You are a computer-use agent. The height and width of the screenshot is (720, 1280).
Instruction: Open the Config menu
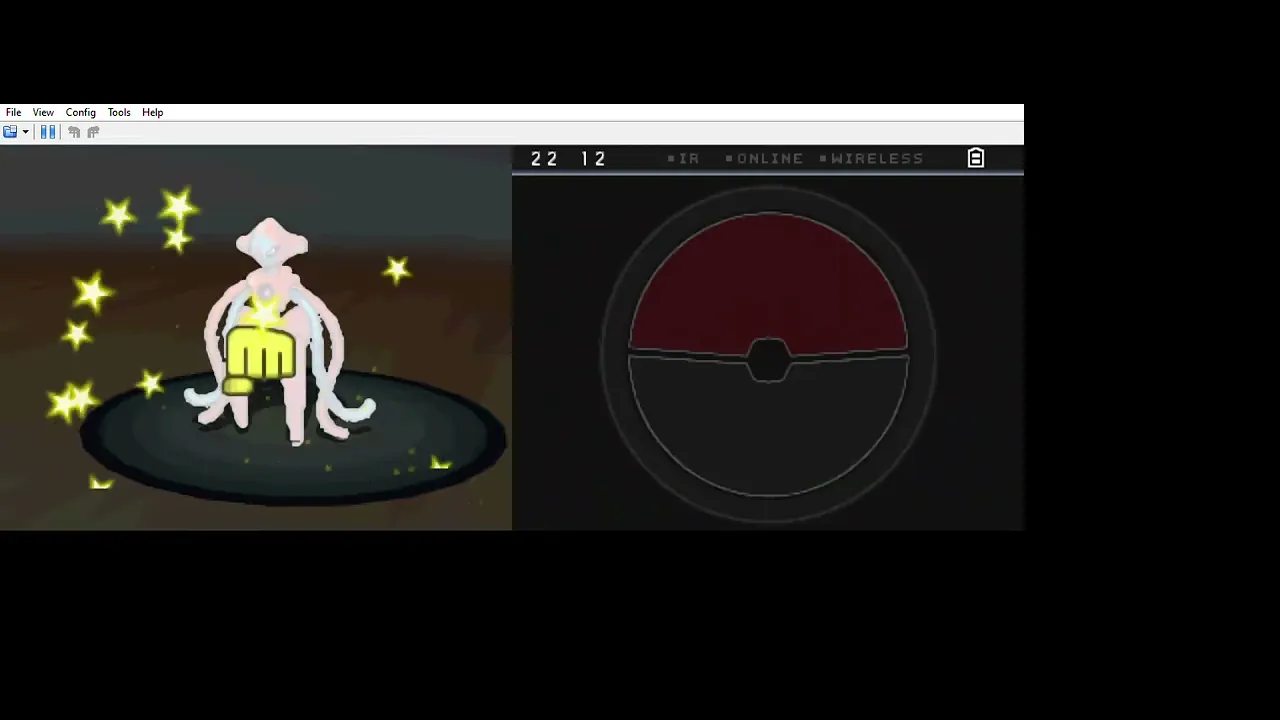(81, 112)
